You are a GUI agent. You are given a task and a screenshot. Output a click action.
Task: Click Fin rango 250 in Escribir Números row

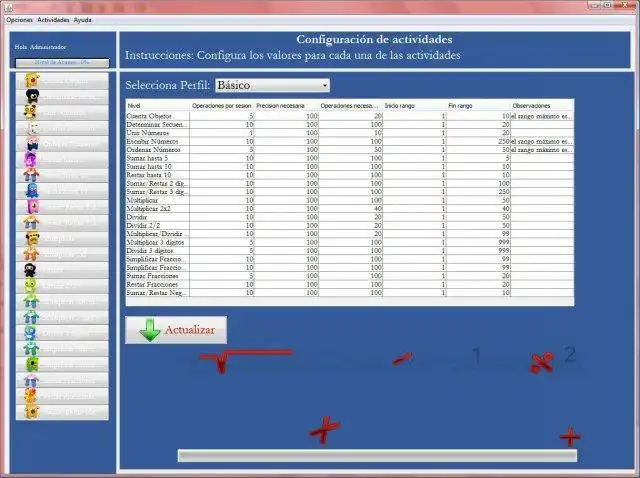(x=478, y=141)
